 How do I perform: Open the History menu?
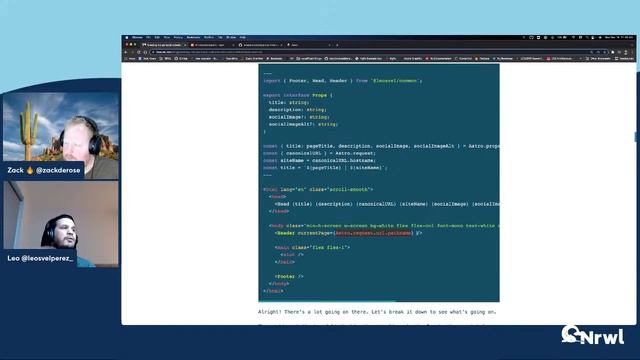(178, 37)
